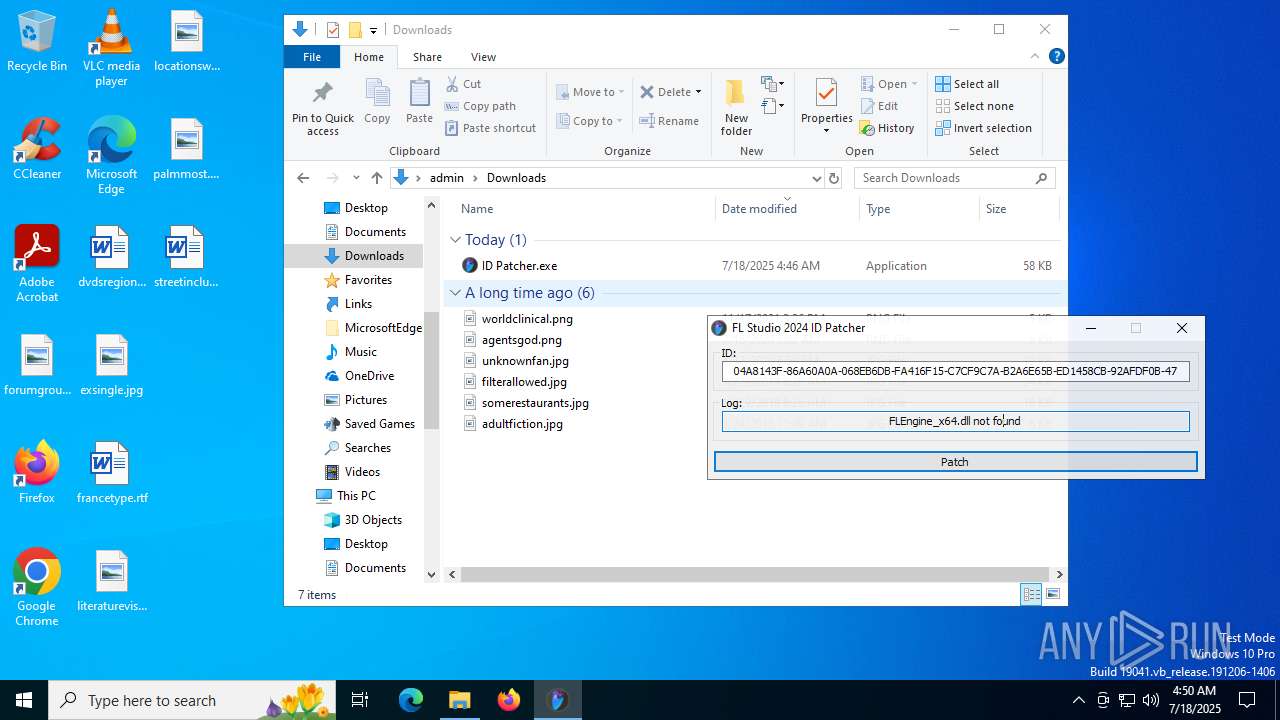Click Select none
Screen dimensions: 1280x720
974,106
